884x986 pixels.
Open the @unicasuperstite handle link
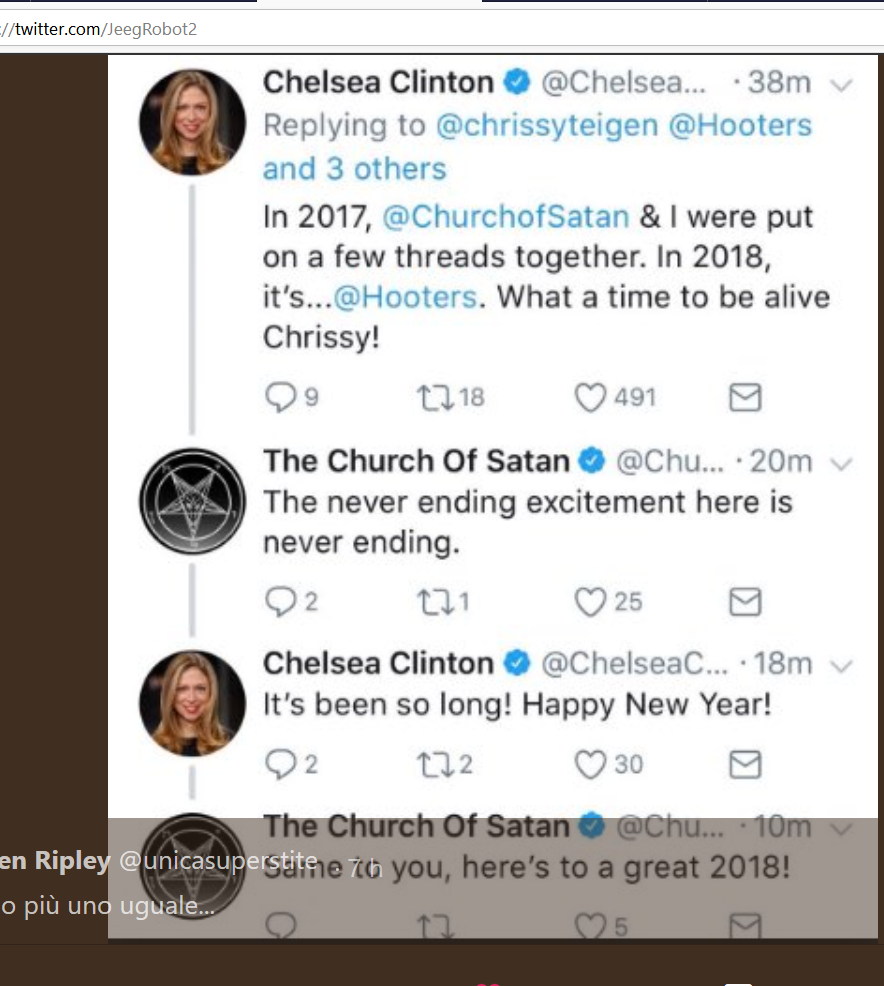218,861
